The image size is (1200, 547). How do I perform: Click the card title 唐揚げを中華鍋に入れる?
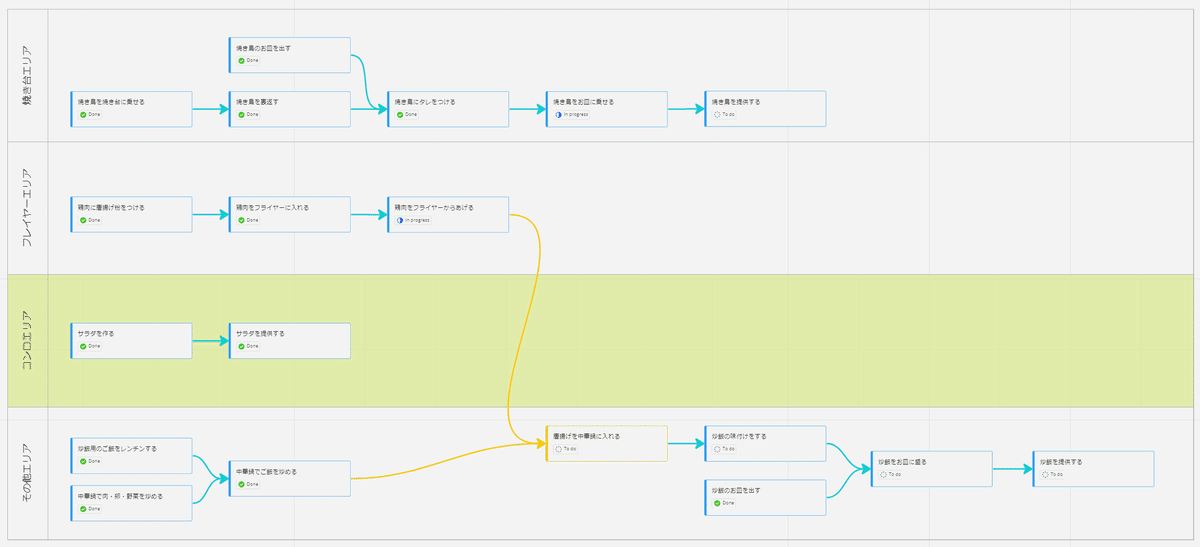pos(587,437)
